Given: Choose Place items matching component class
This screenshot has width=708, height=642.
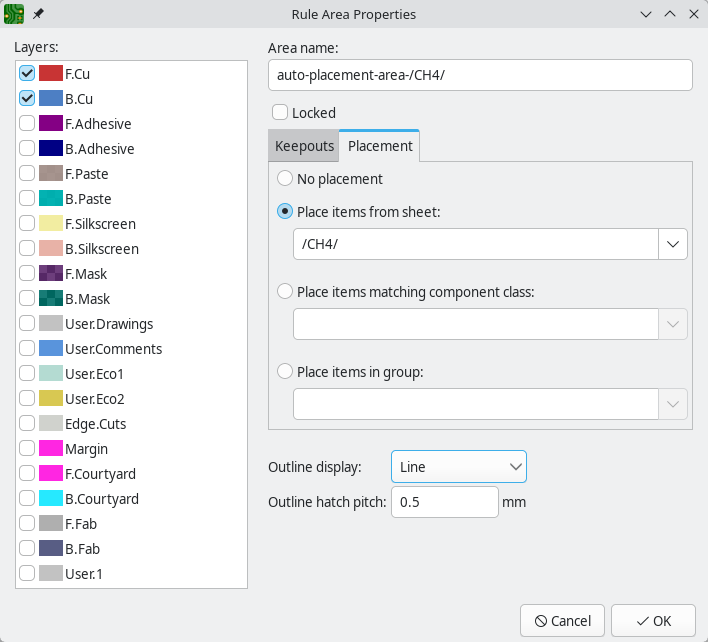Looking at the screenshot, I should click(285, 292).
